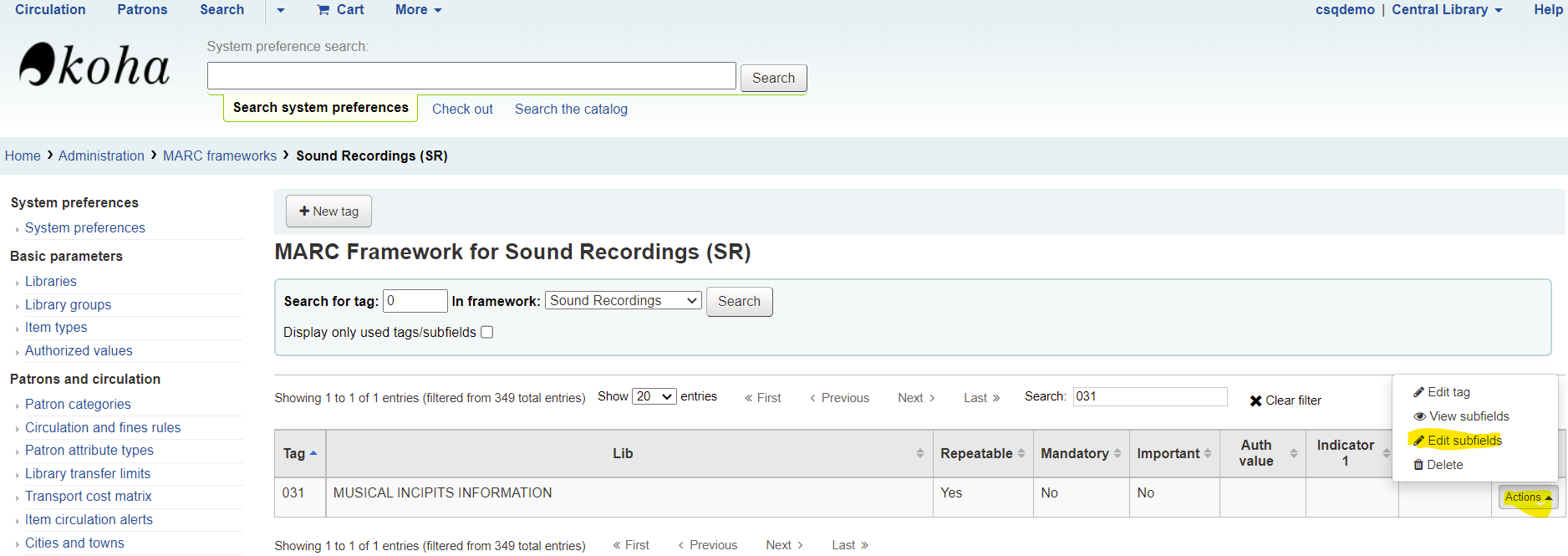Collapse the Actions dropdown for tag 031
Screen dimensions: 1568x556
(1528, 497)
